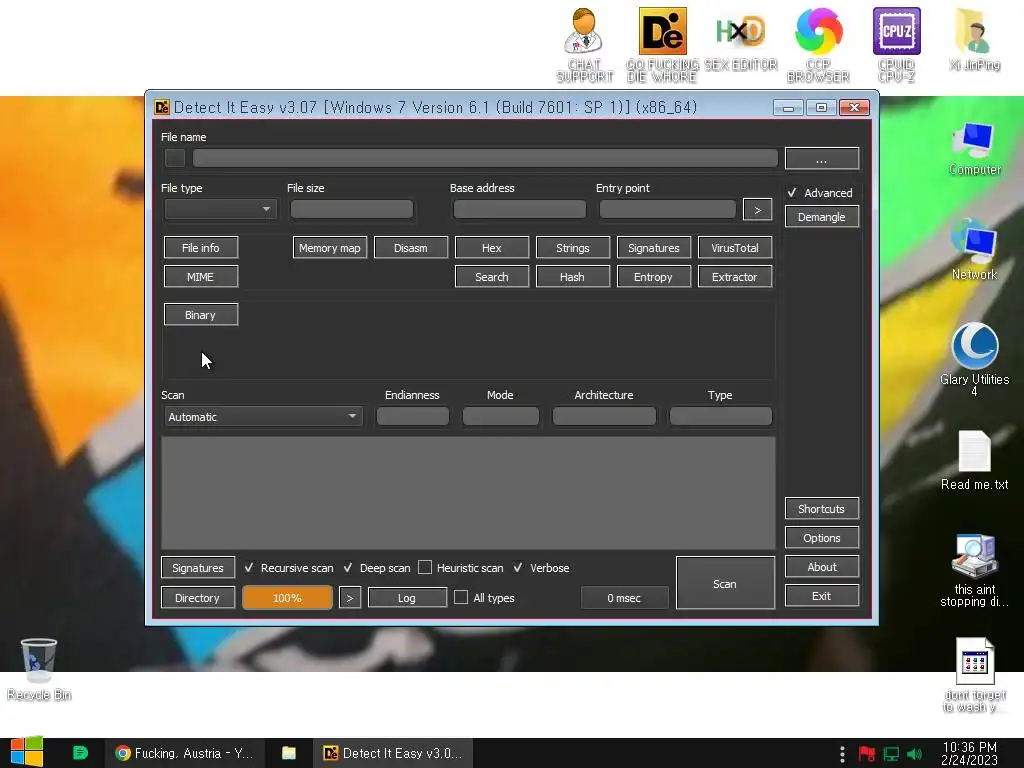The height and width of the screenshot is (768, 1024).
Task: Click the red flag tray icon
Action: [867, 754]
